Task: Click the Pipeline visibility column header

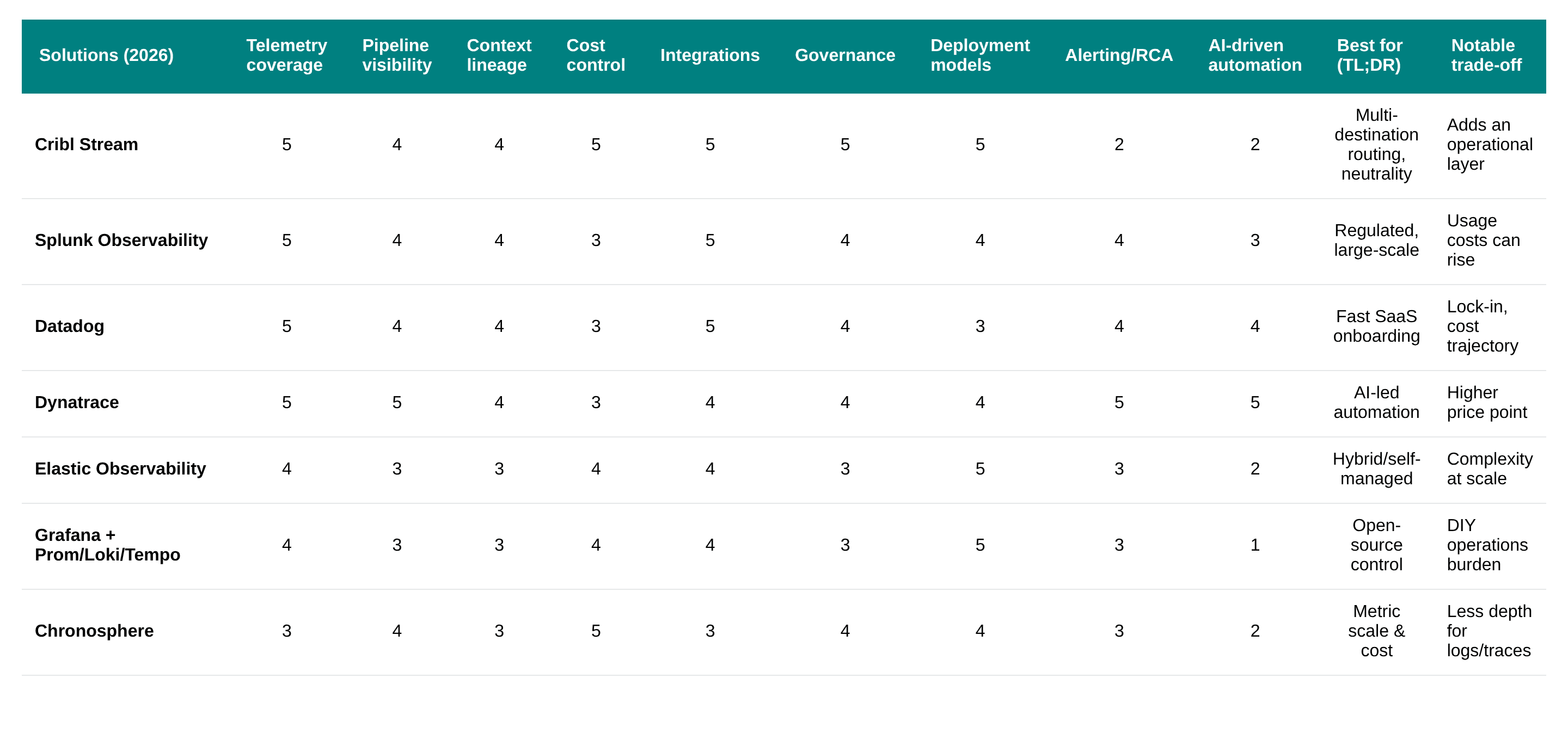Action: [x=396, y=56]
